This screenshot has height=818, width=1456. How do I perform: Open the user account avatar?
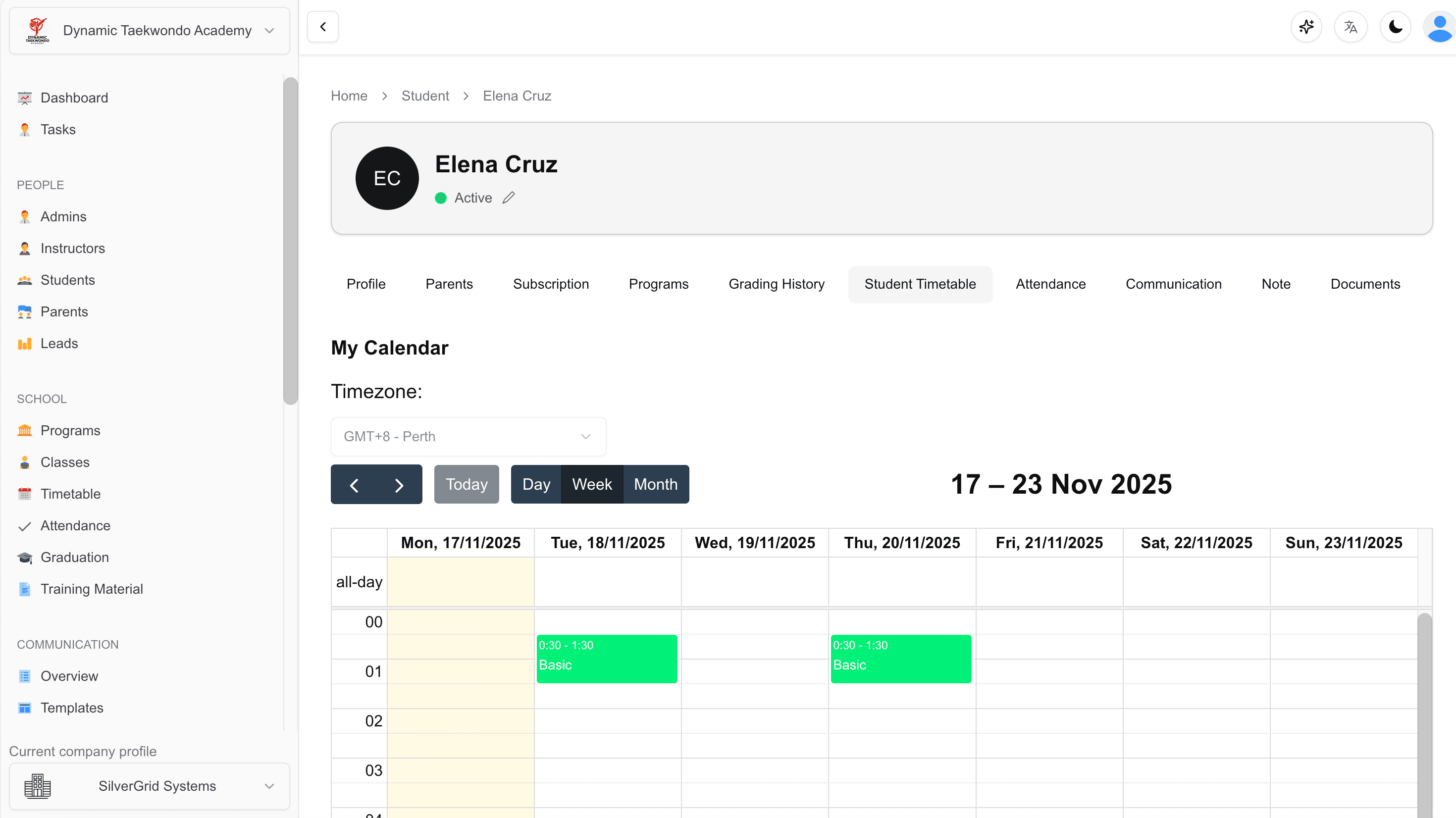coord(1440,27)
